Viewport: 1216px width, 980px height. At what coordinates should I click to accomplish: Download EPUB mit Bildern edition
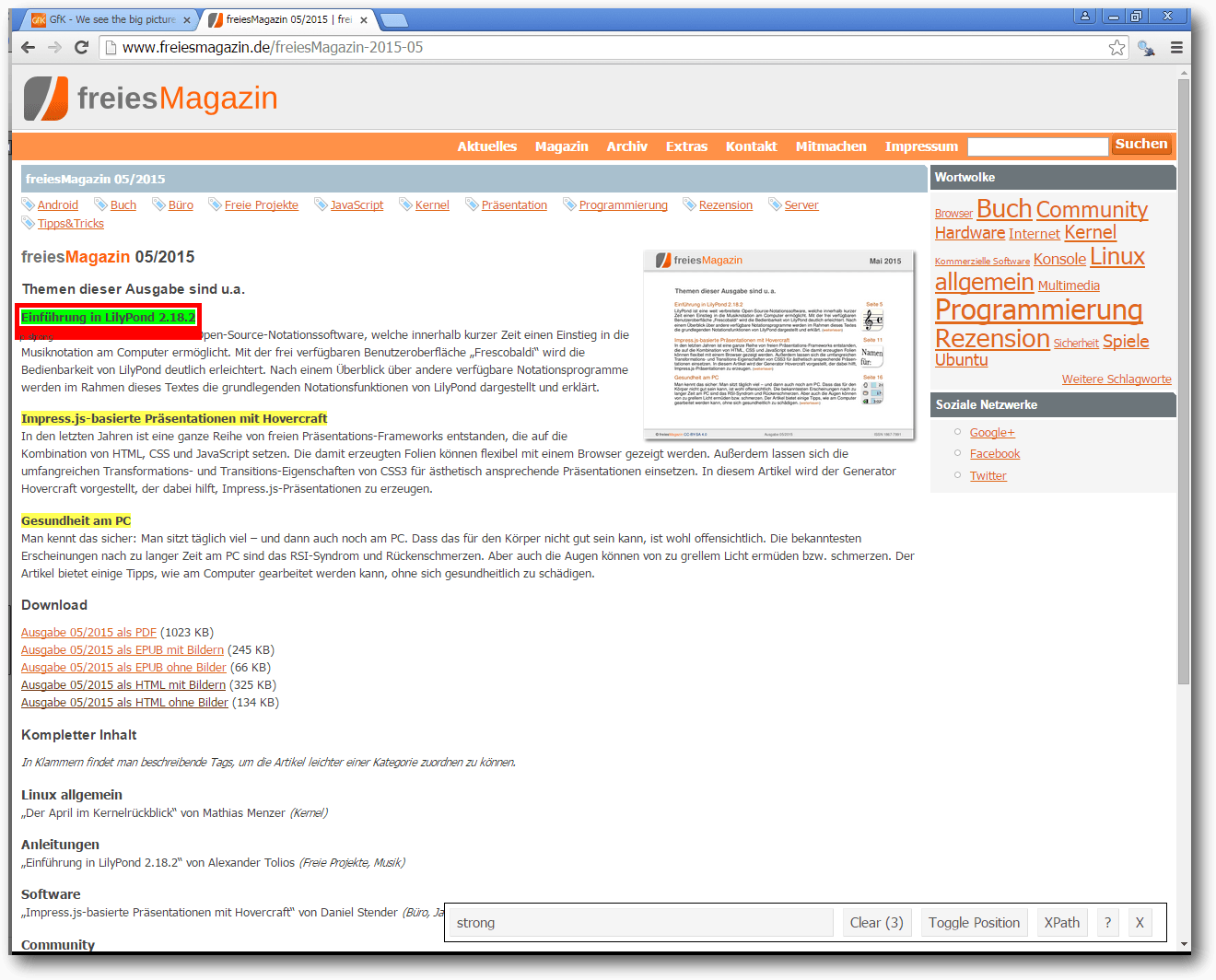tap(123, 650)
